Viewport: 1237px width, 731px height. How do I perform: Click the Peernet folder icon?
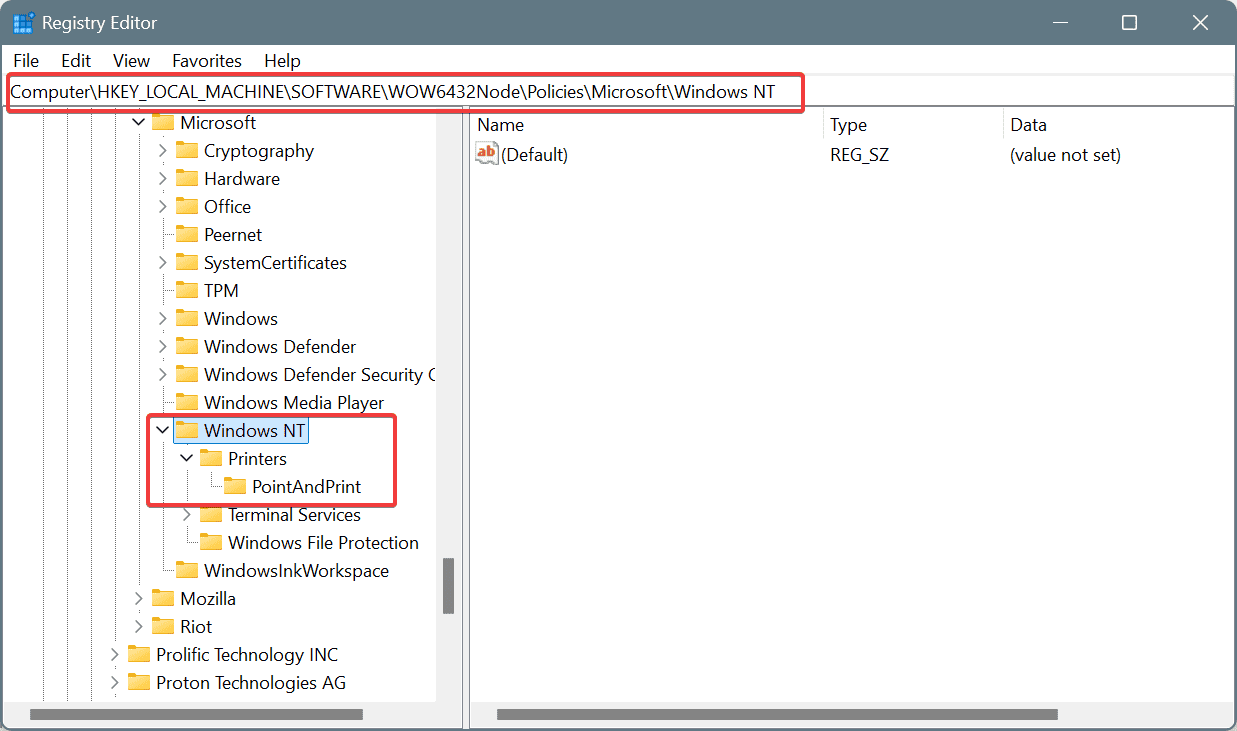[x=186, y=234]
